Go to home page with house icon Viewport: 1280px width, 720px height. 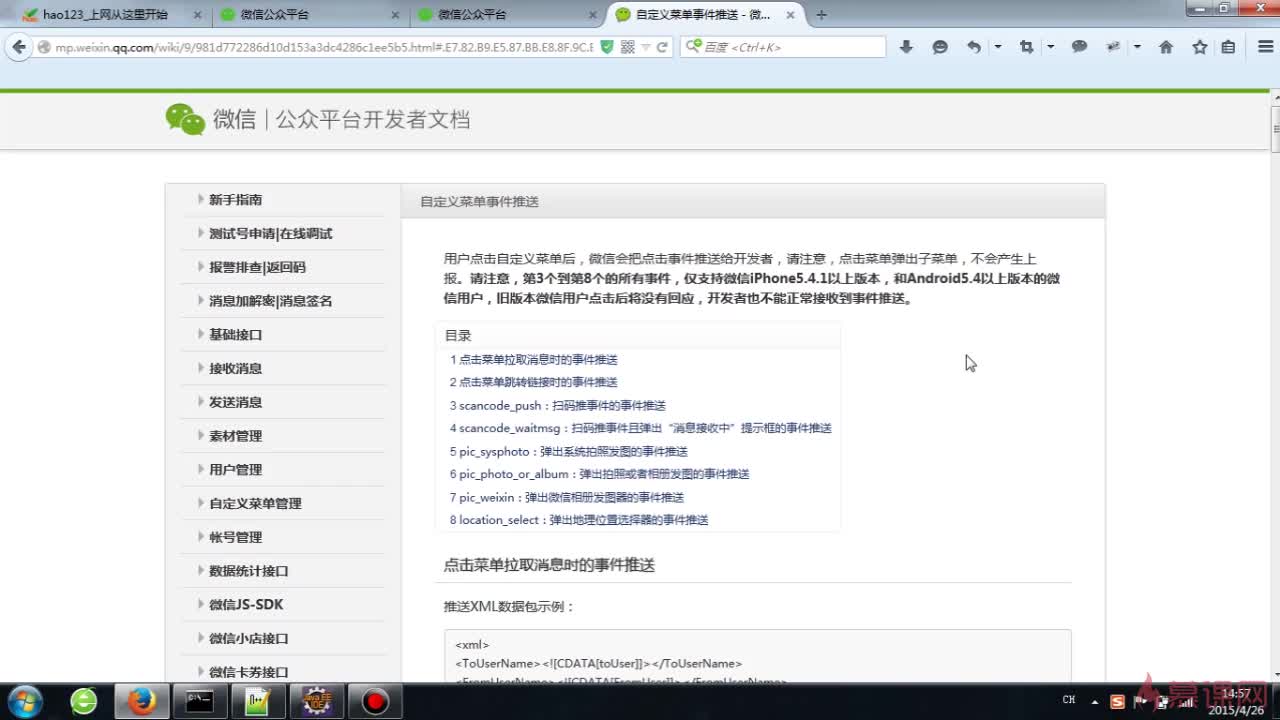pos(1165,47)
